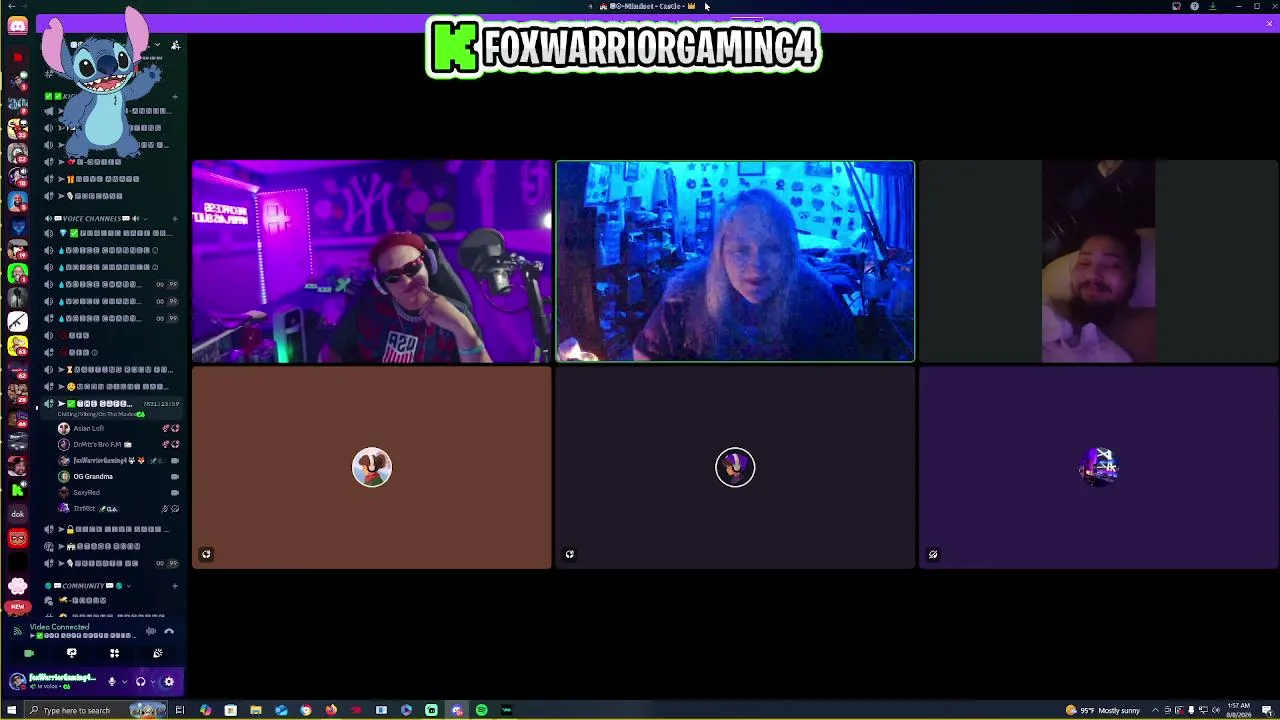
Task: Open Firefox from the taskbar
Action: pyautogui.click(x=331, y=710)
